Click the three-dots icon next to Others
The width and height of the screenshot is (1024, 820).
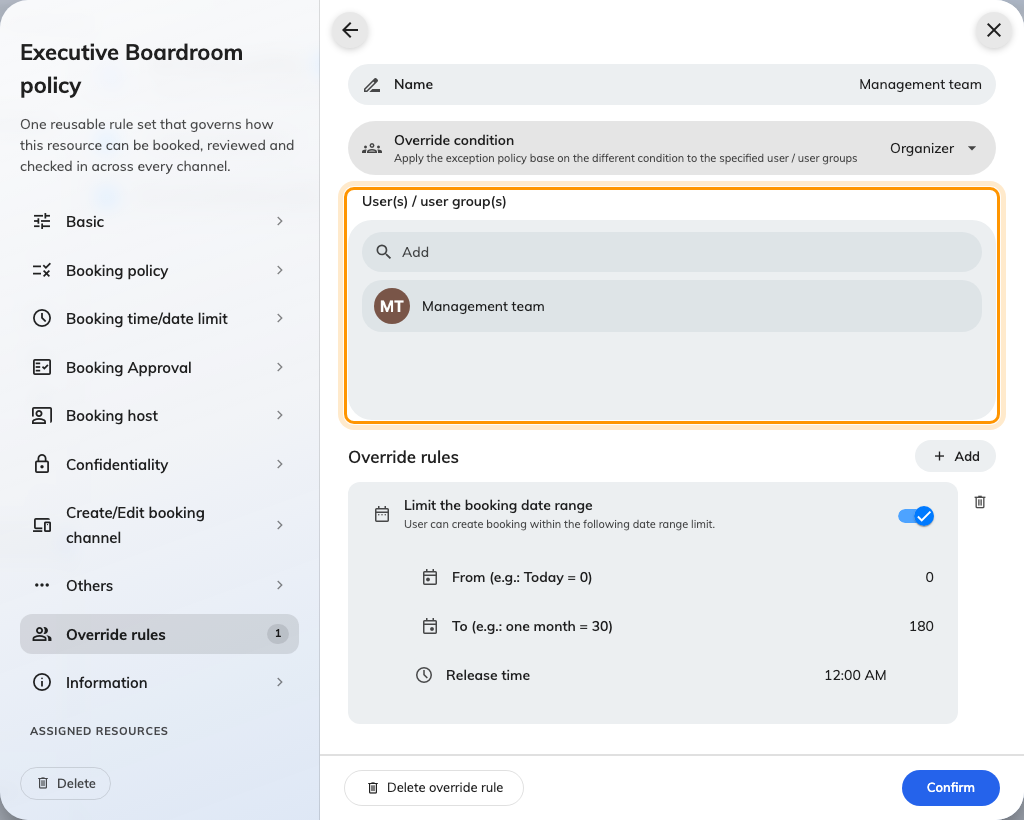pyautogui.click(x=42, y=585)
